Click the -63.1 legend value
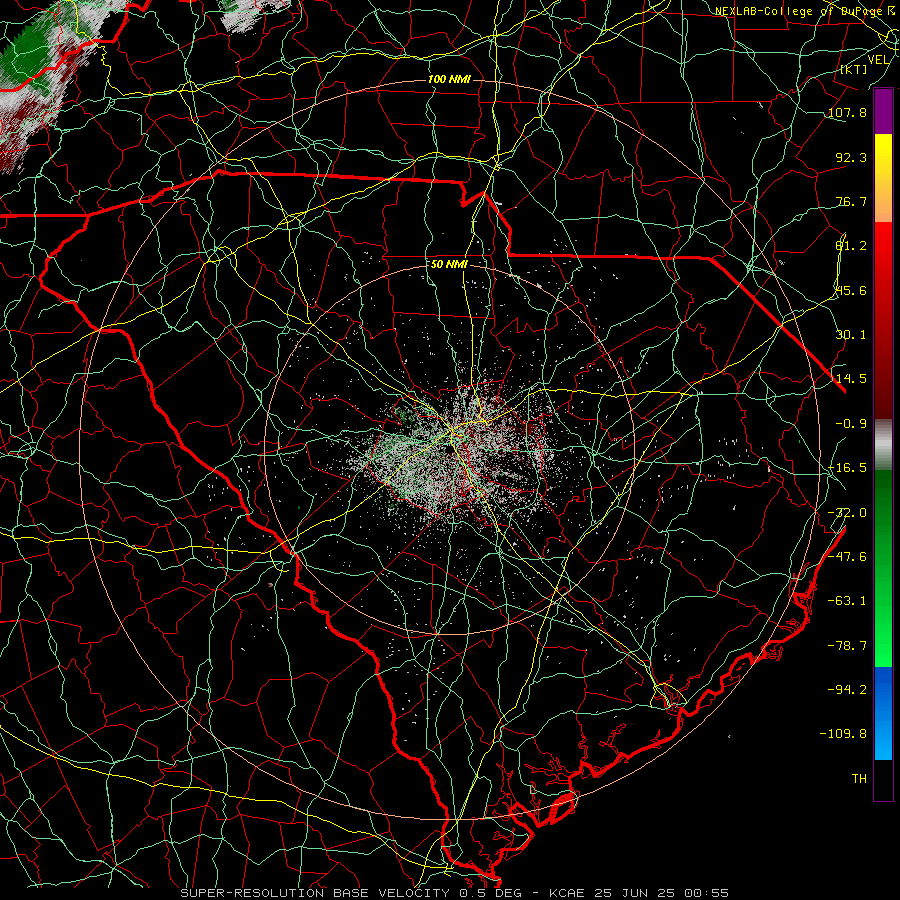900x900 pixels. (x=847, y=601)
